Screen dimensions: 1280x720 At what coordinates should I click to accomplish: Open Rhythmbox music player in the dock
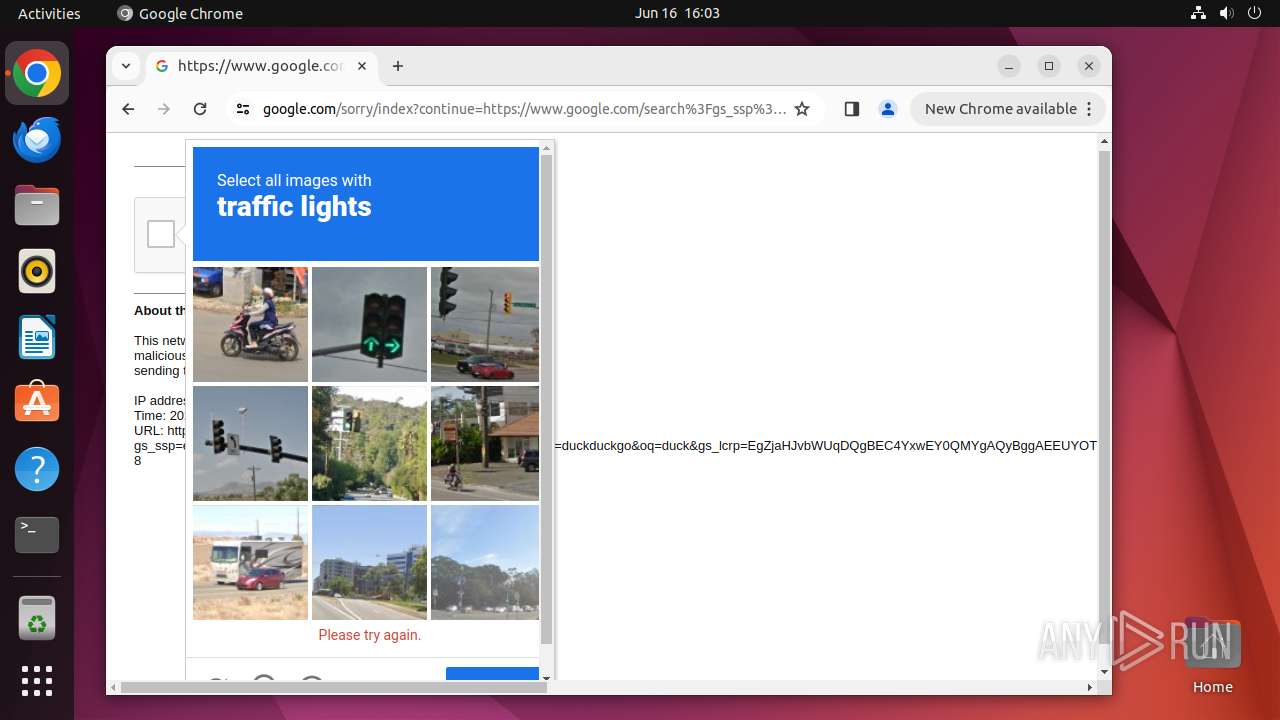37,271
